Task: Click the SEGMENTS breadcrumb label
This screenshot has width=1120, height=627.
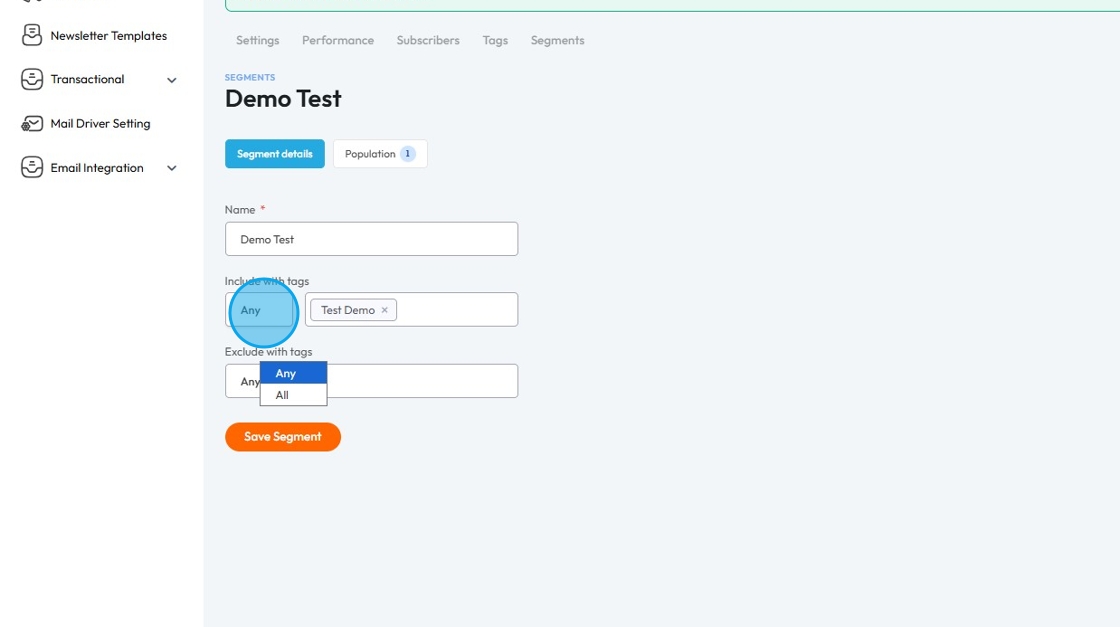Action: point(250,77)
